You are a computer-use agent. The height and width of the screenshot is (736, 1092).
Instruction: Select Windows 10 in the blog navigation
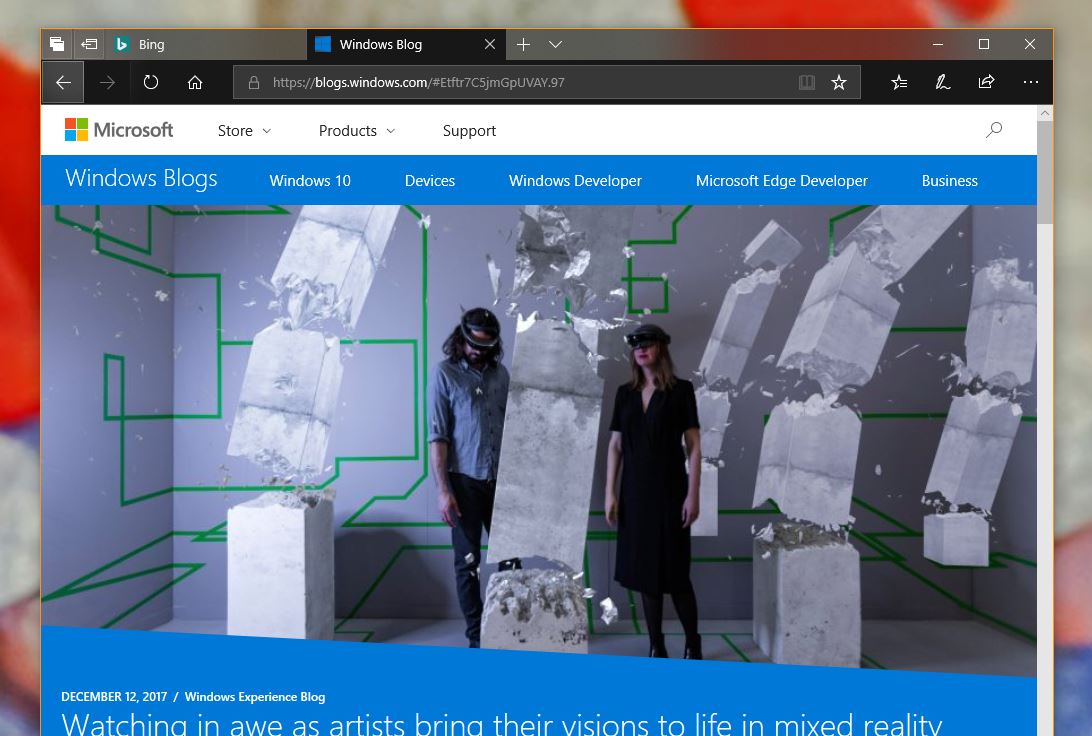[309, 181]
